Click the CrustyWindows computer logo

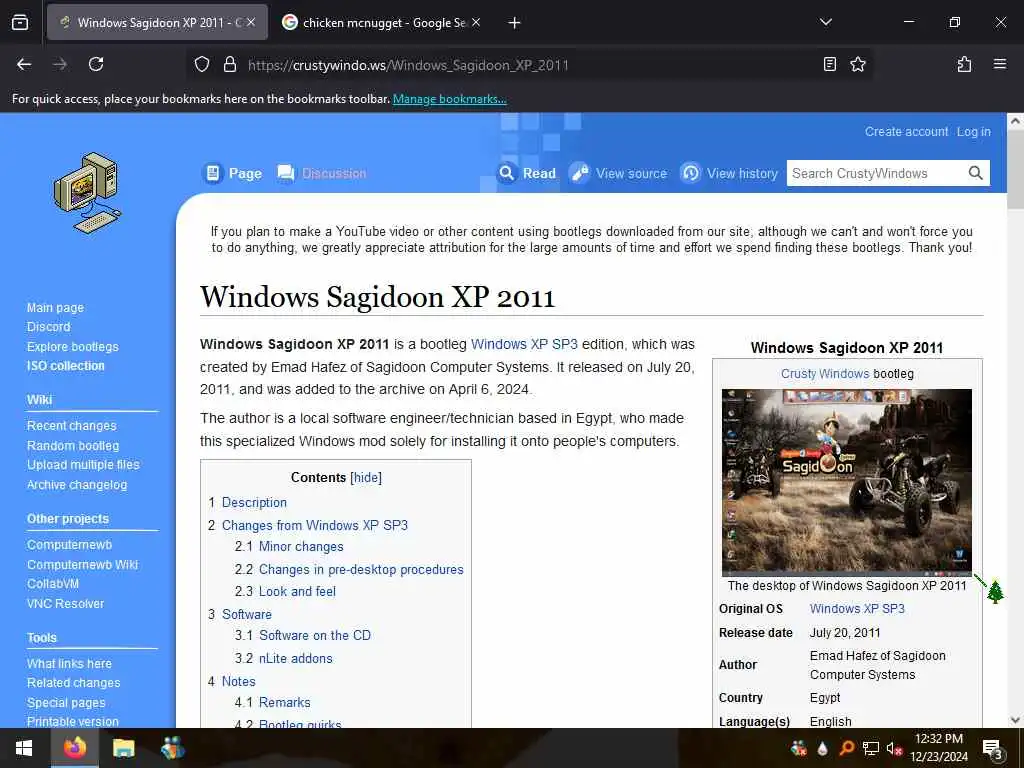tap(87, 193)
